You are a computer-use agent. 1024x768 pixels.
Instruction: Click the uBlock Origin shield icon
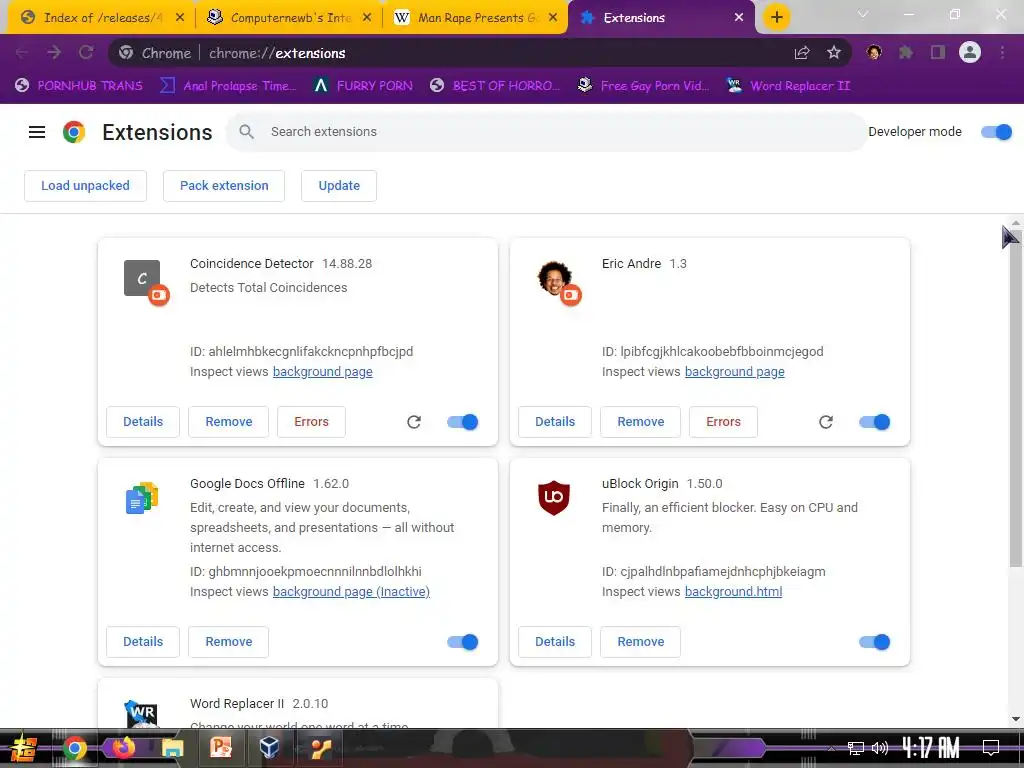[554, 498]
